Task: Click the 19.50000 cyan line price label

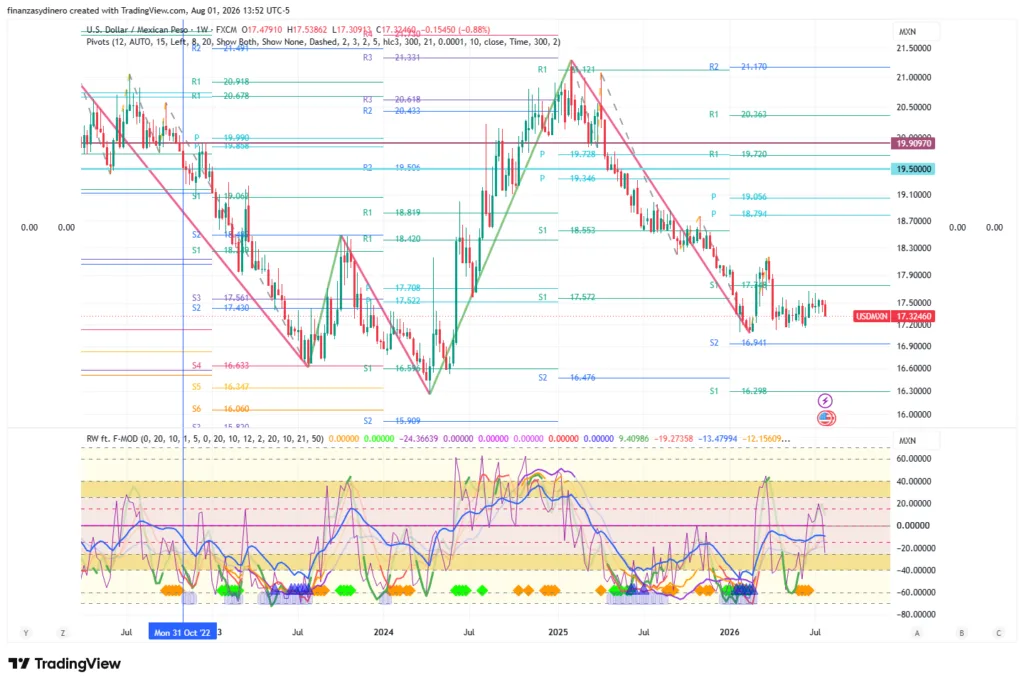Action: (913, 169)
